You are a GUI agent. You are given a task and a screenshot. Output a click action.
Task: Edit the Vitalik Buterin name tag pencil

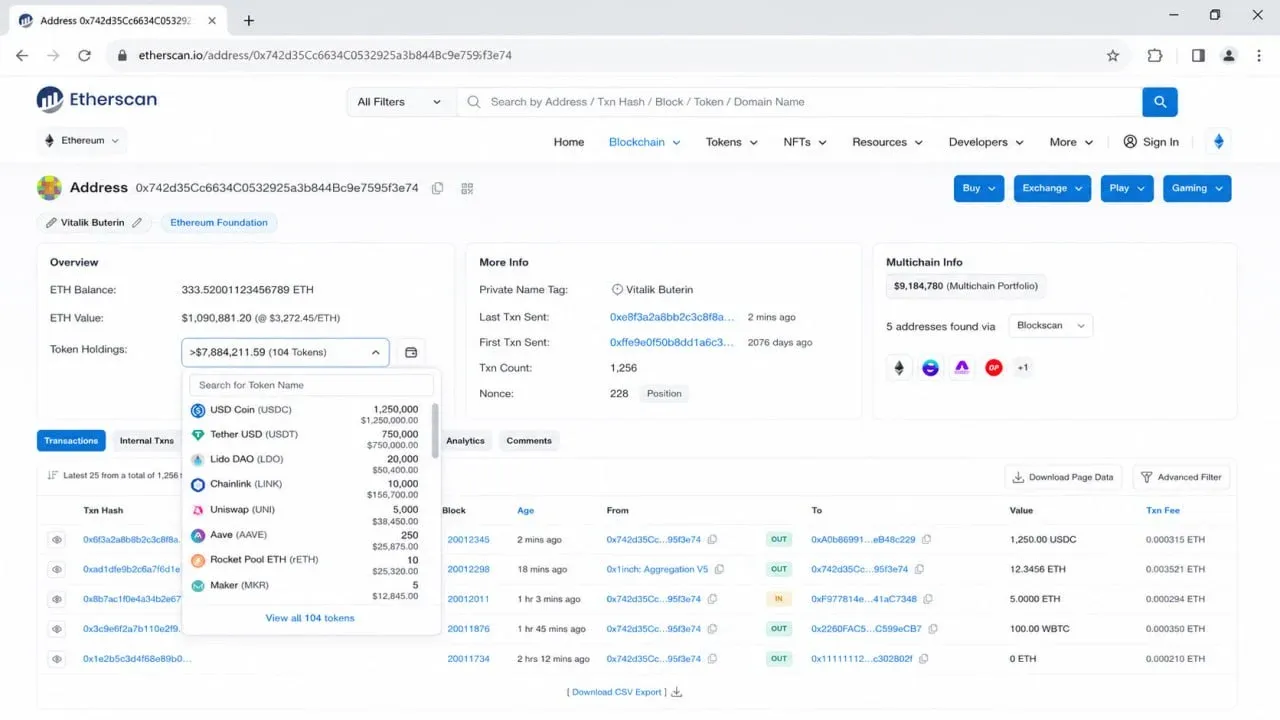(137, 223)
